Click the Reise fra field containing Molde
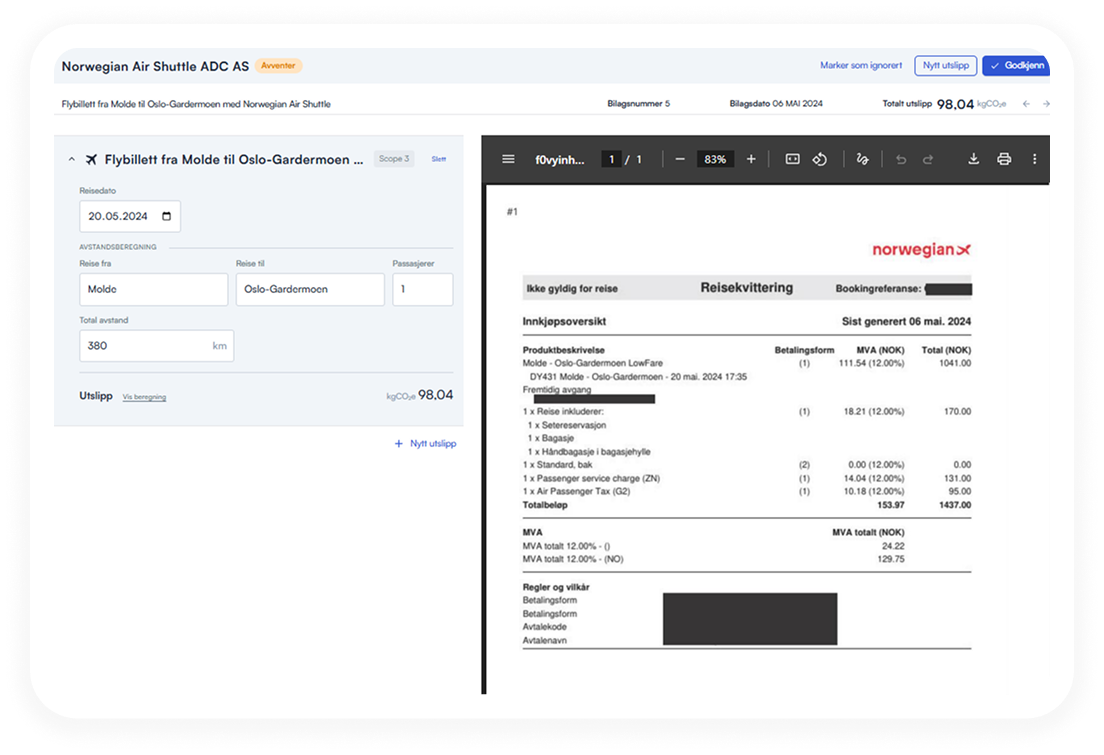 coord(153,289)
